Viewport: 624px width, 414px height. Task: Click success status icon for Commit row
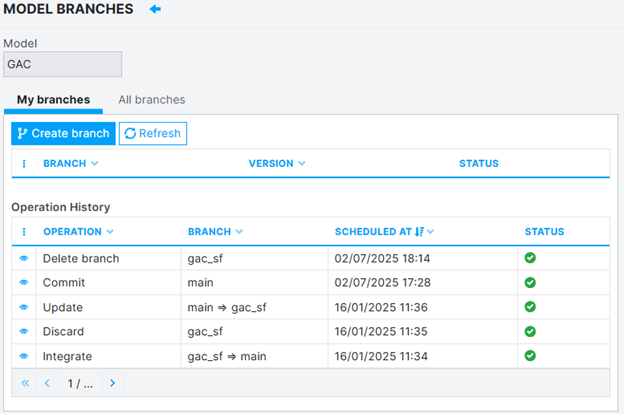pos(530,283)
